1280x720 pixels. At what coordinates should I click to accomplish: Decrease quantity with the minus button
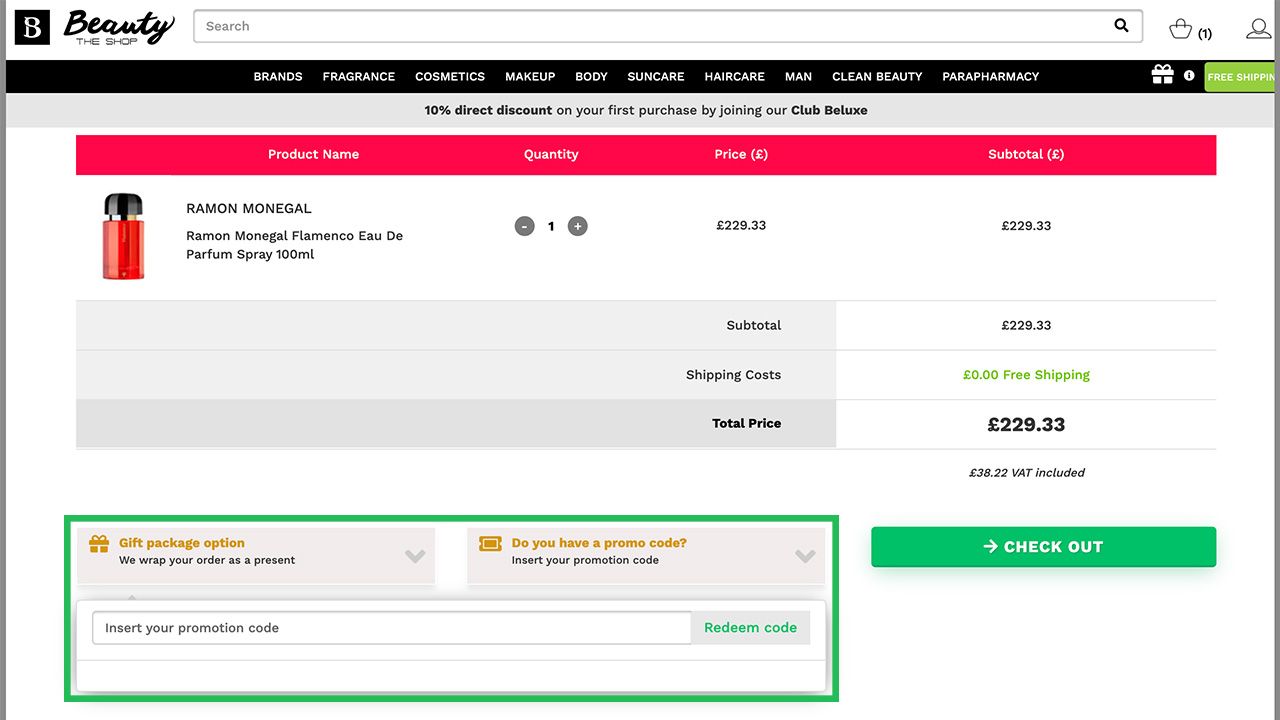[525, 226]
